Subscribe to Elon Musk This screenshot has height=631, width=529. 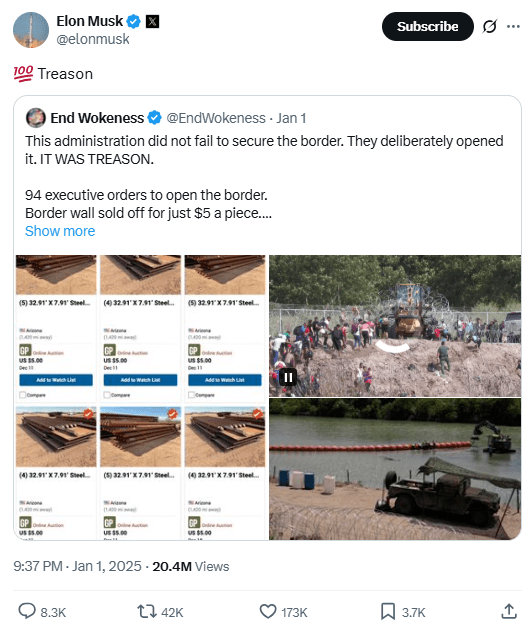pyautogui.click(x=428, y=27)
